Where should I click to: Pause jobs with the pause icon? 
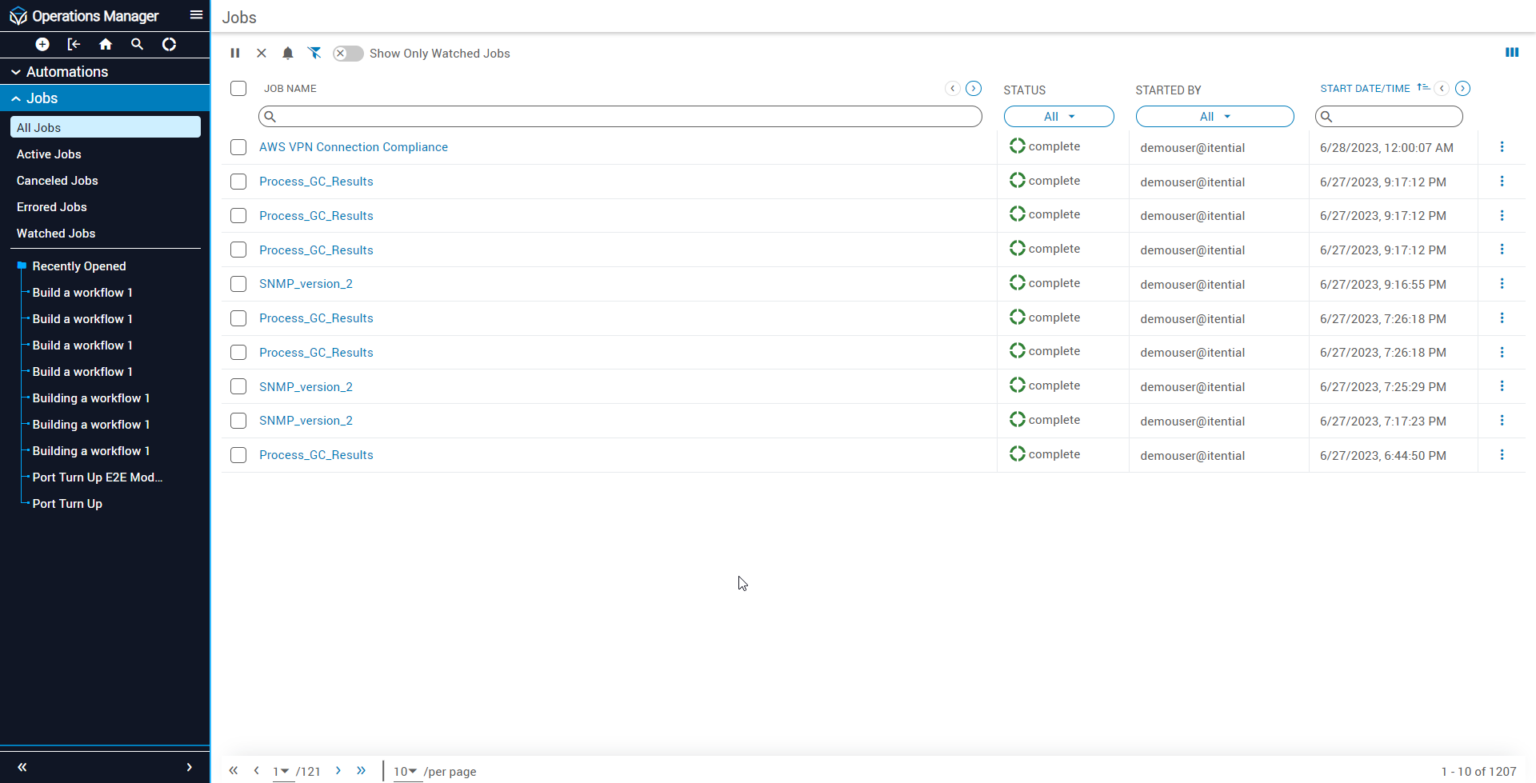[235, 53]
